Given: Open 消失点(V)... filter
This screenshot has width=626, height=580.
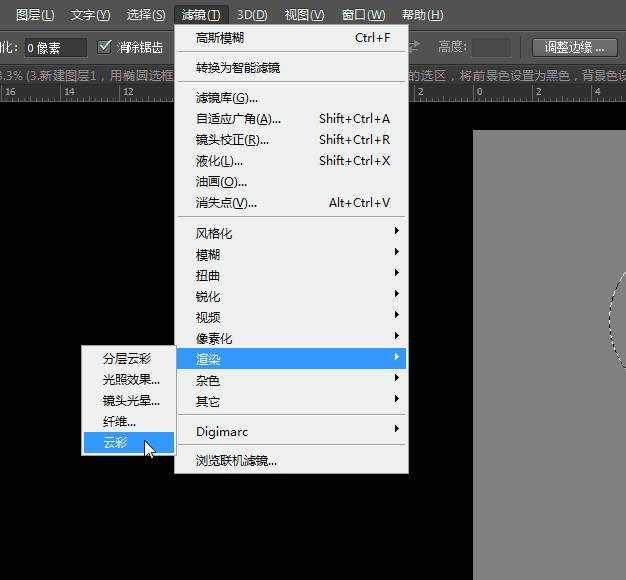Looking at the screenshot, I should point(291,203).
